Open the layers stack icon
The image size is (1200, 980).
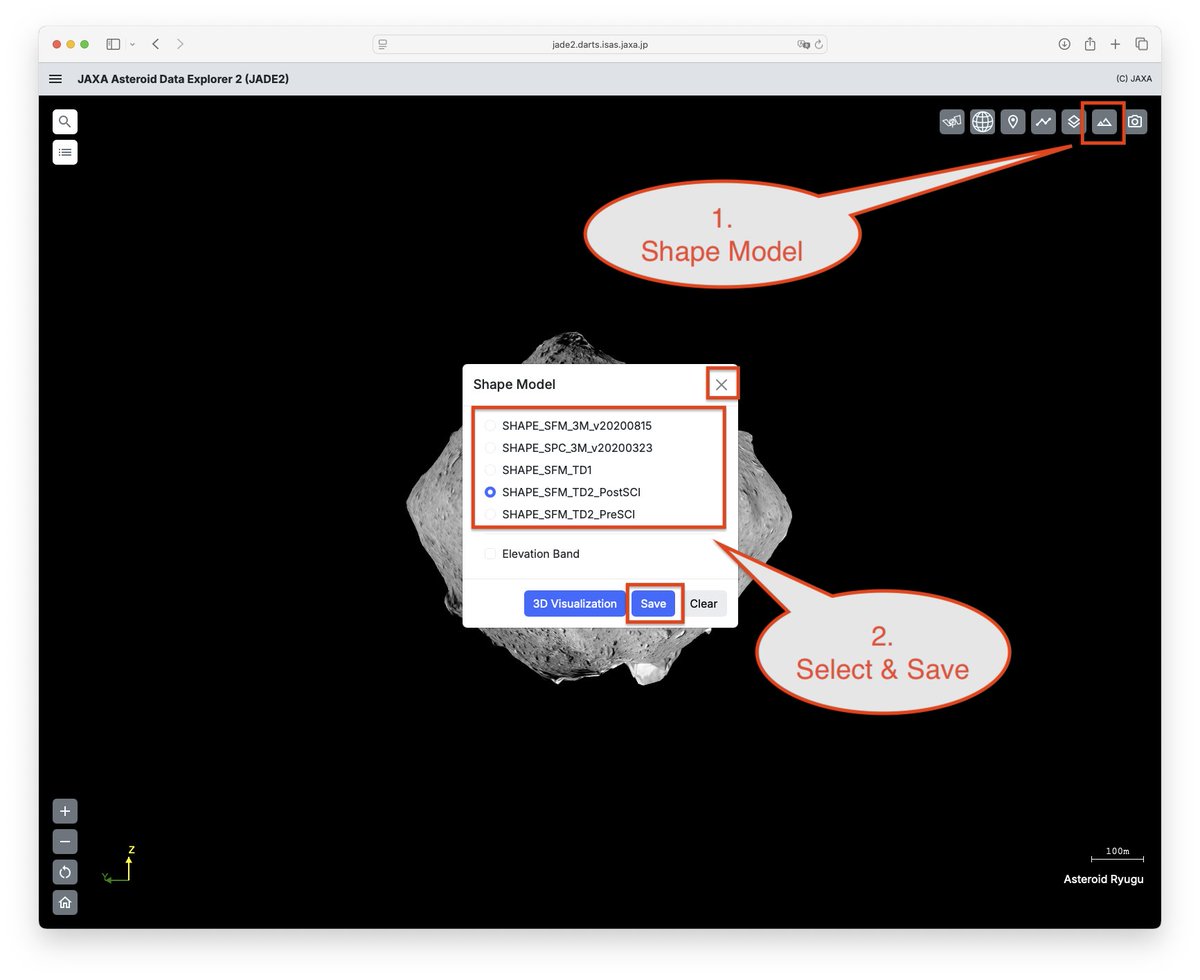(1073, 122)
